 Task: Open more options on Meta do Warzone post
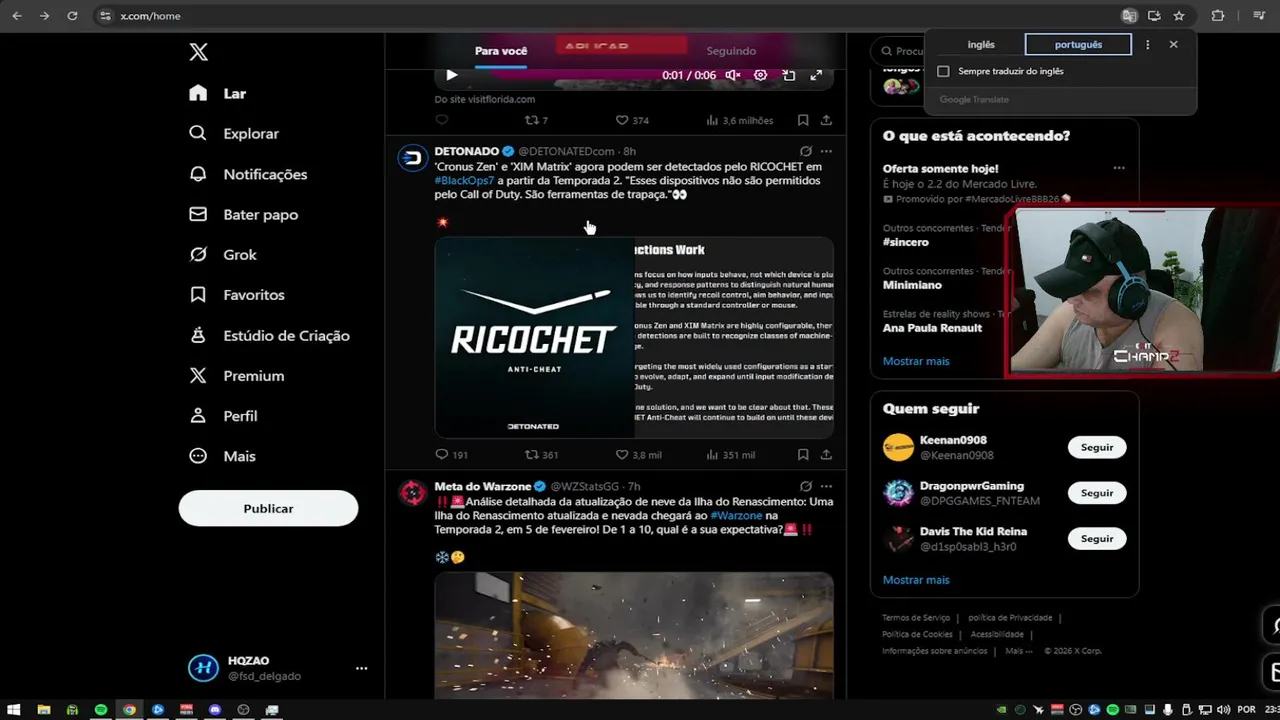pos(826,486)
